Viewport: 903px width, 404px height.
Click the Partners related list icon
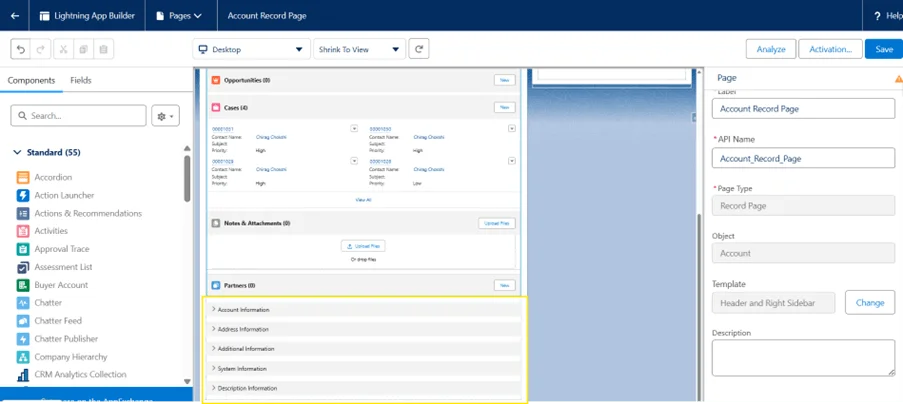click(216, 285)
